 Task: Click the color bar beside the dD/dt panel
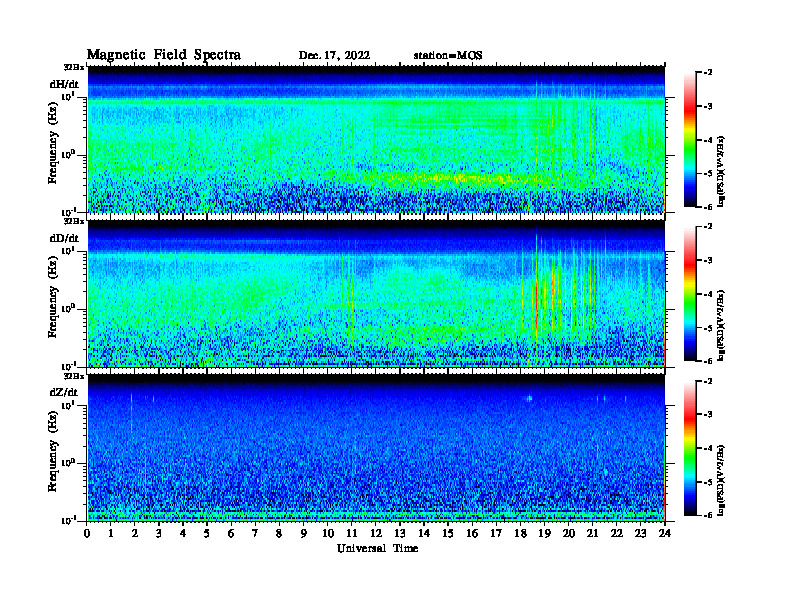(x=690, y=294)
